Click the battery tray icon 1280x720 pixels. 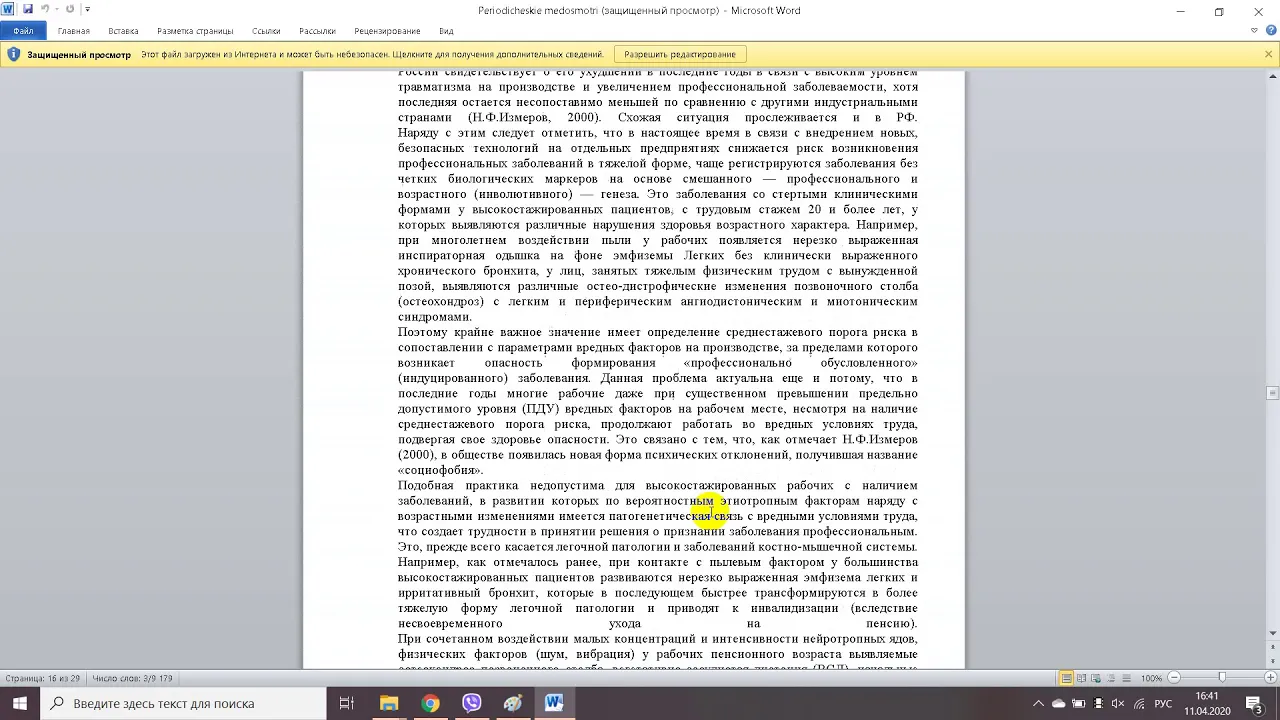1078,704
